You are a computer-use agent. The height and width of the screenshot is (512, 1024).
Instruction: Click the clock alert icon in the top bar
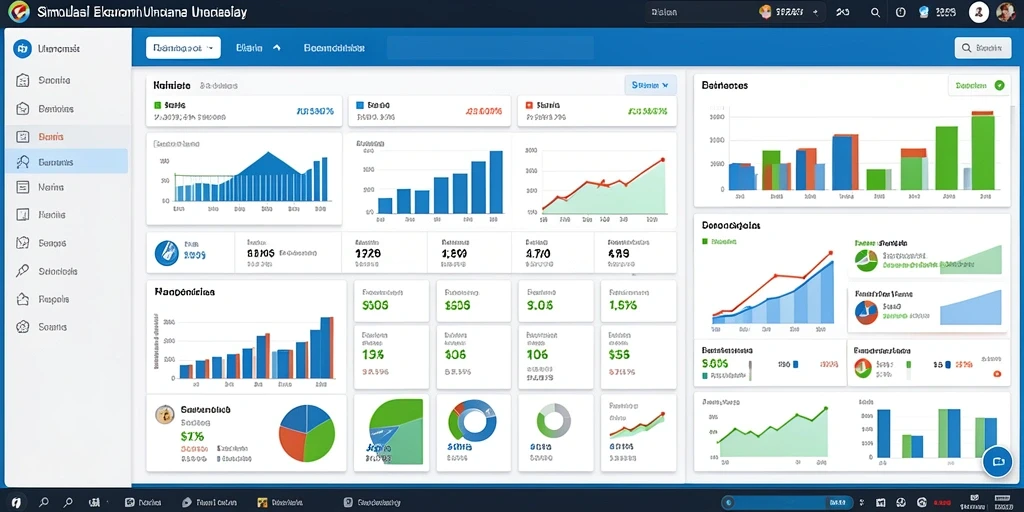[x=901, y=12]
